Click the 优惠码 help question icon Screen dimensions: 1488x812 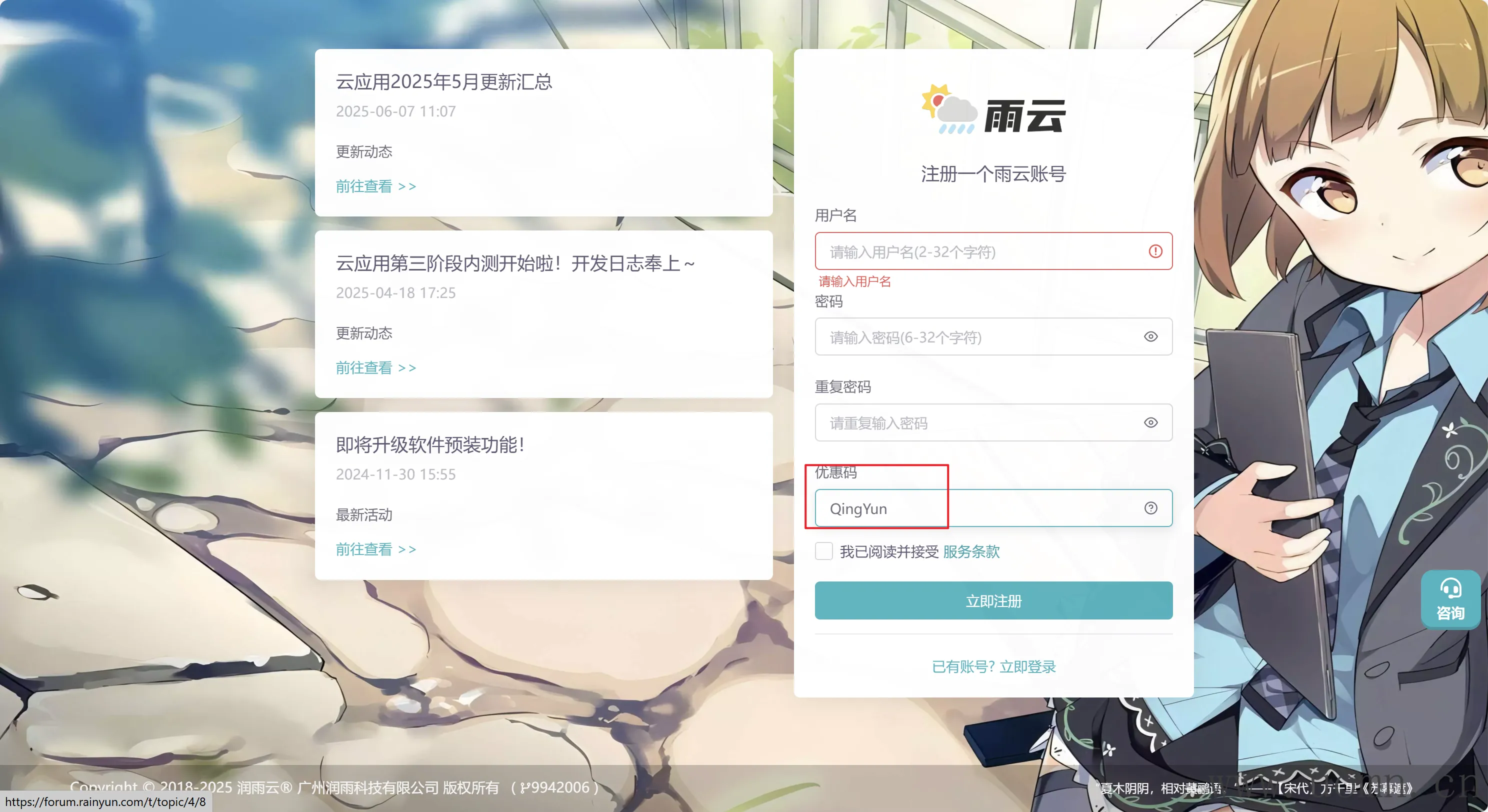click(1150, 507)
